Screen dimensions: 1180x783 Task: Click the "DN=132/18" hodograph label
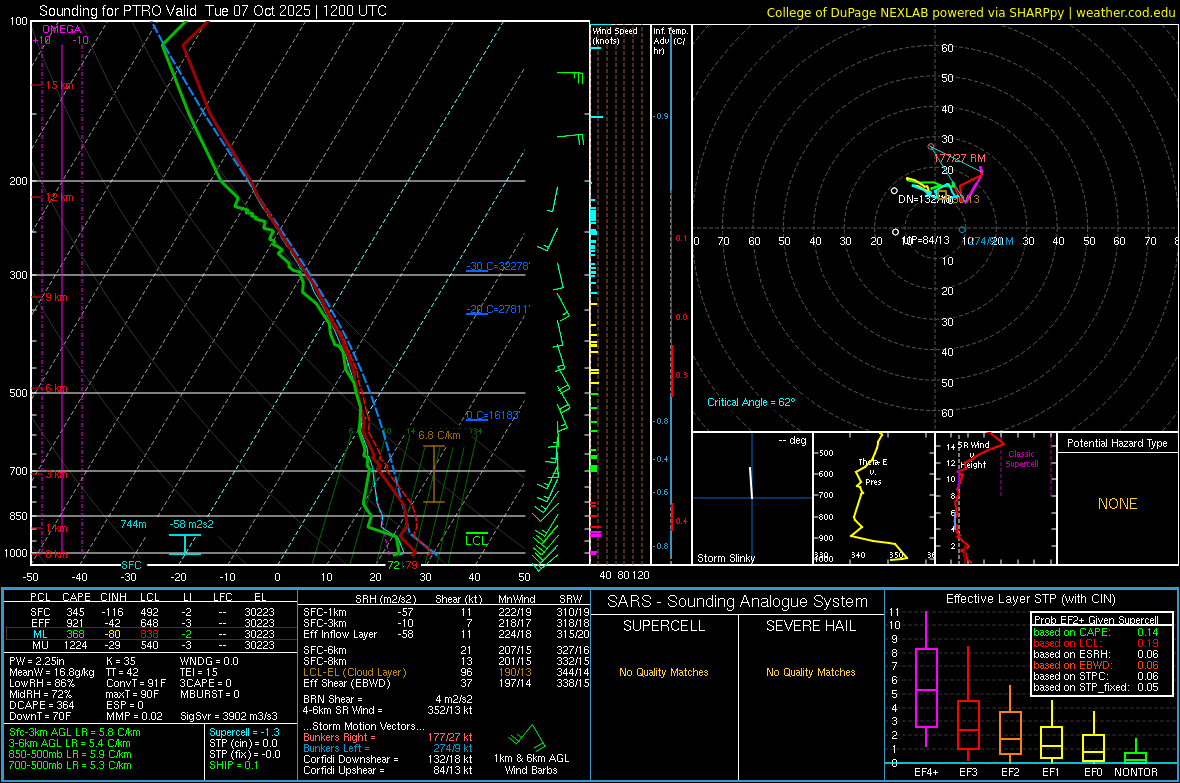924,200
